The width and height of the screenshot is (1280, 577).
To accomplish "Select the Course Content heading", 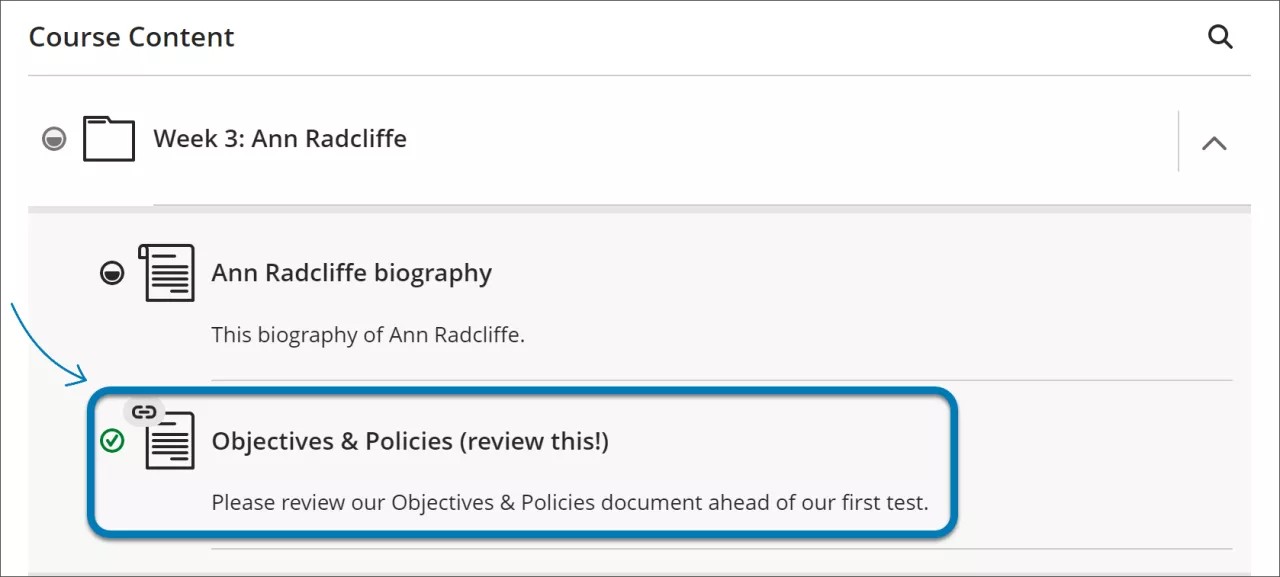I will pyautogui.click(x=131, y=37).
